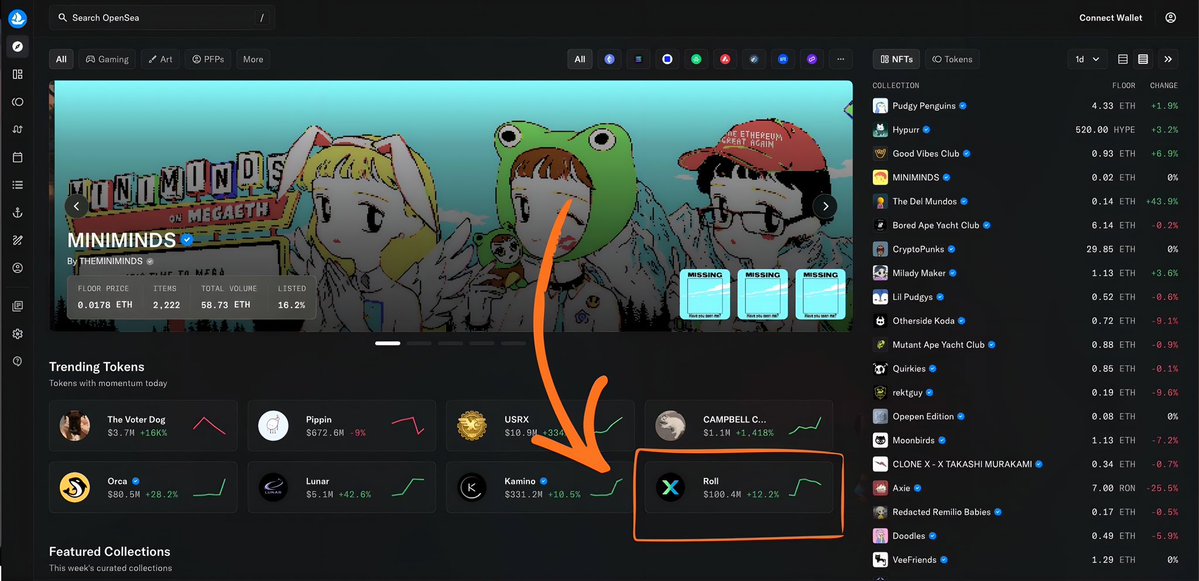The image size is (1199, 581).
Task: Open the Hypurr collection row
Action: coord(1025,129)
